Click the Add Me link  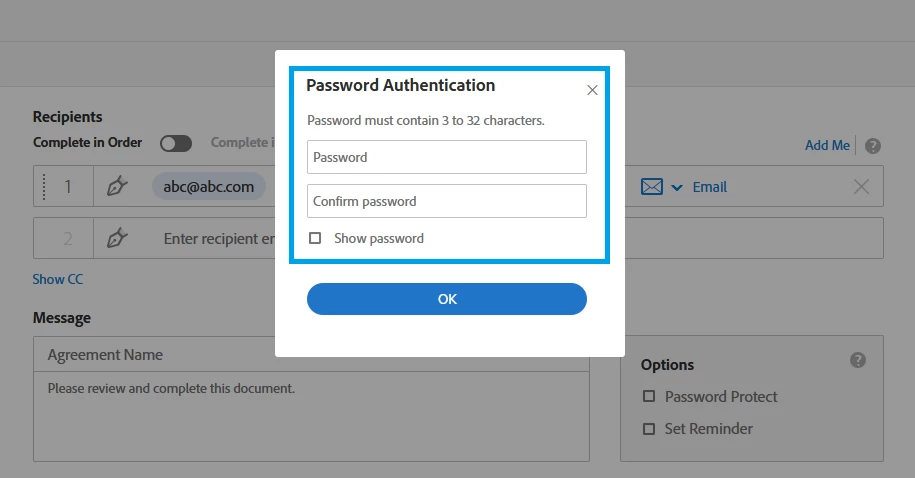(827, 145)
